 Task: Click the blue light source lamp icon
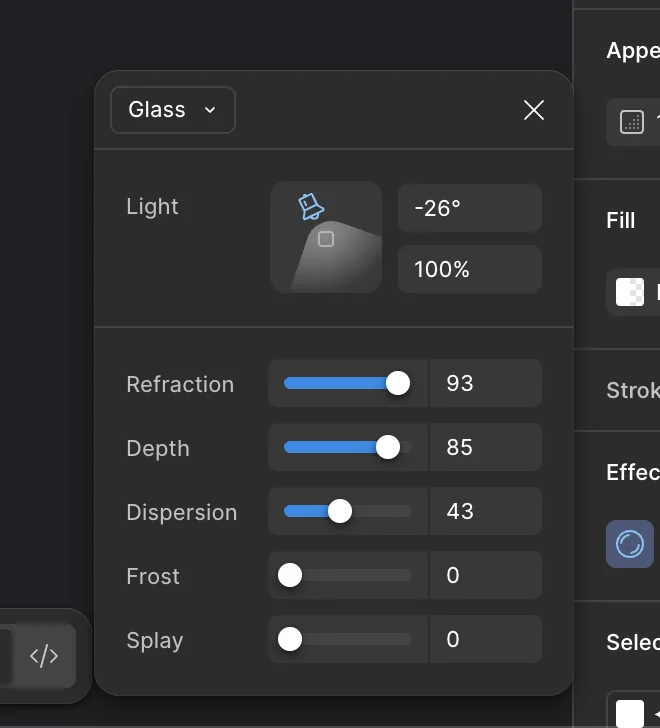(311, 207)
